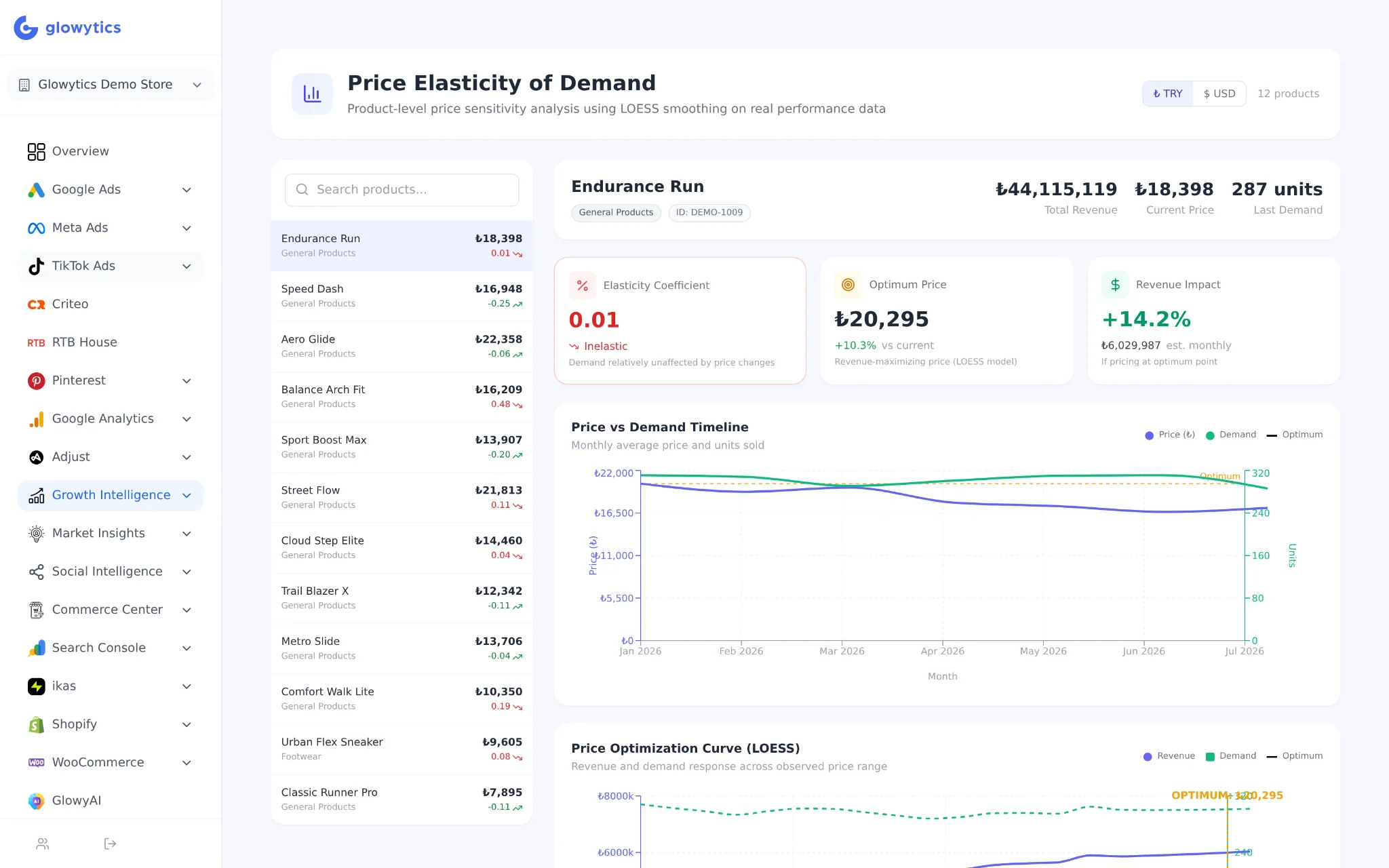Click the logout arrow icon

(110, 844)
